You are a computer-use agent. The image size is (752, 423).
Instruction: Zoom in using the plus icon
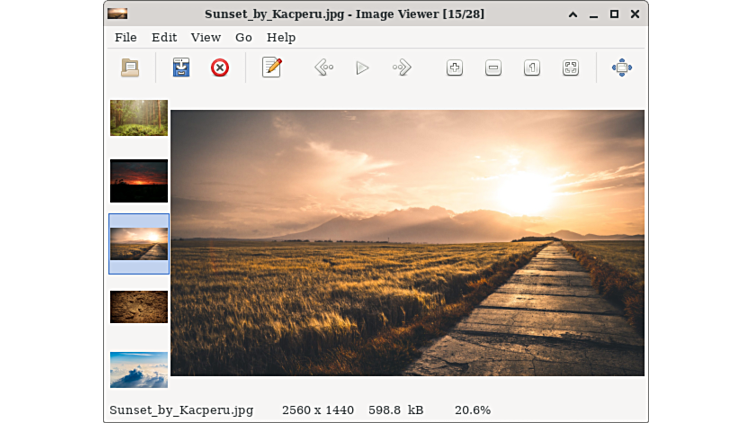tap(455, 68)
